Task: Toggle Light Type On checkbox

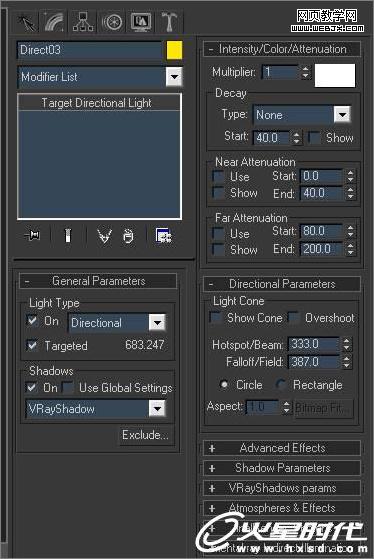Action: coord(32,320)
